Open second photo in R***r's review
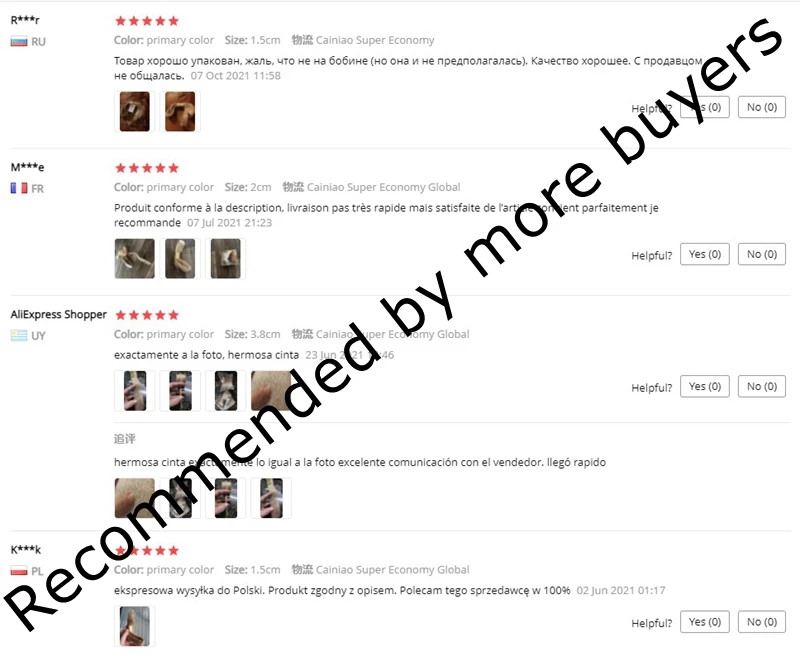 click(x=180, y=112)
